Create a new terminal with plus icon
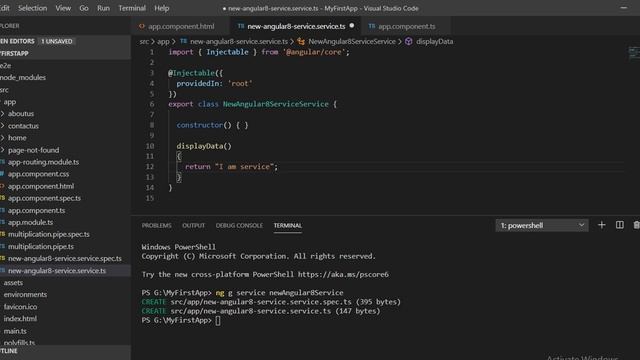The width and height of the screenshot is (640, 360). pos(601,225)
